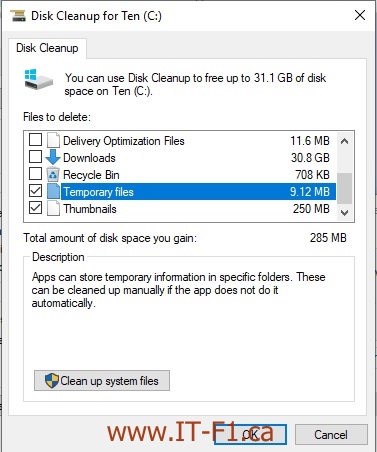Click 'Total amount of disk space you gain' label
Screen dimensions: 377x452
[x=110, y=238]
